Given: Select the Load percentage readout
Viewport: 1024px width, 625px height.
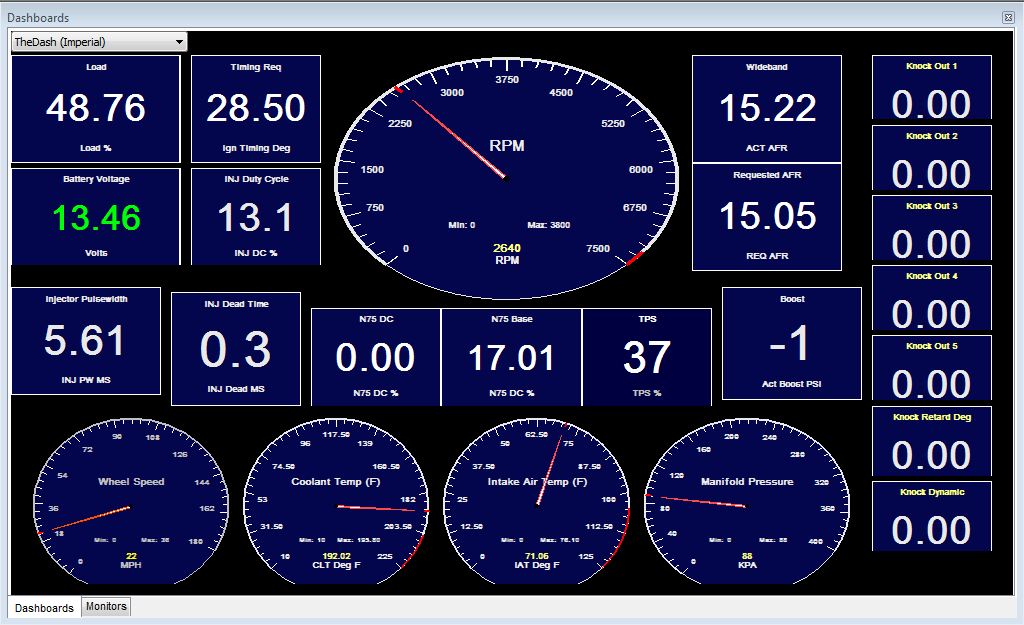Looking at the screenshot, I should tap(96, 108).
